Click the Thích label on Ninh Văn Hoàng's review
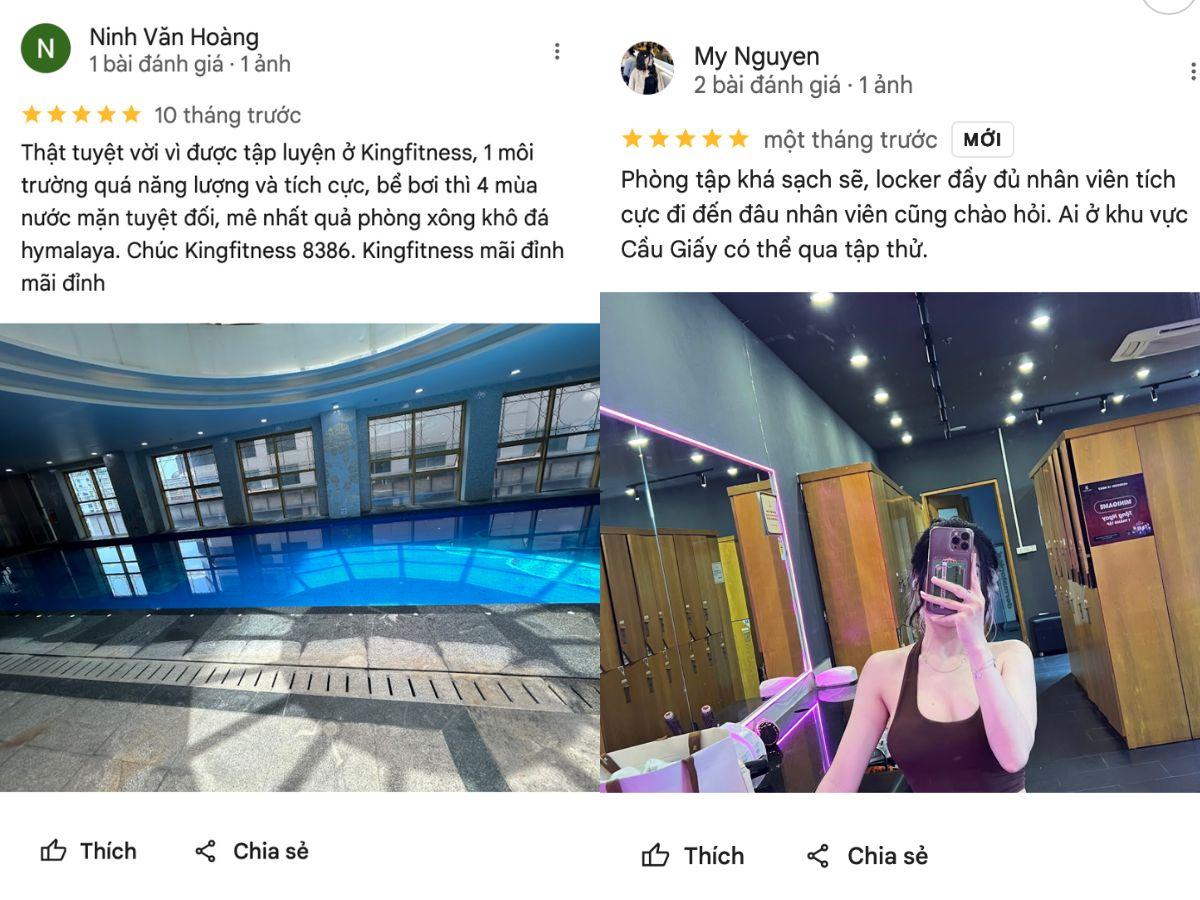This screenshot has height=900, width=1200. (x=108, y=851)
